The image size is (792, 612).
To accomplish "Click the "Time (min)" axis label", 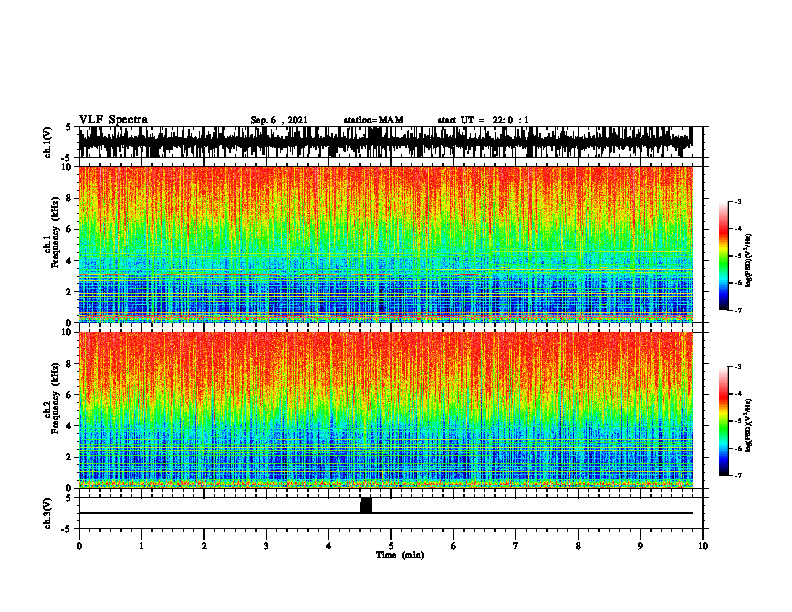I will click(x=400, y=555).
